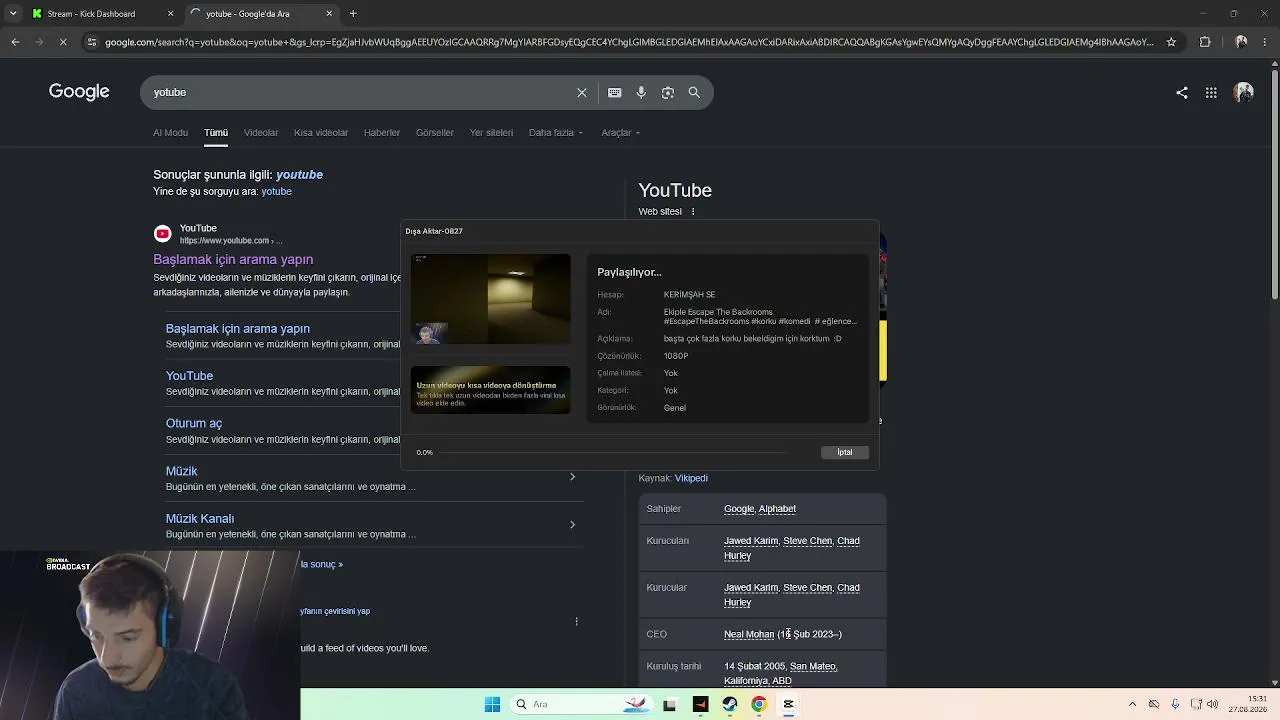This screenshot has width=1280, height=720.
Task: Switch to the Görseller results tab
Action: point(435,132)
